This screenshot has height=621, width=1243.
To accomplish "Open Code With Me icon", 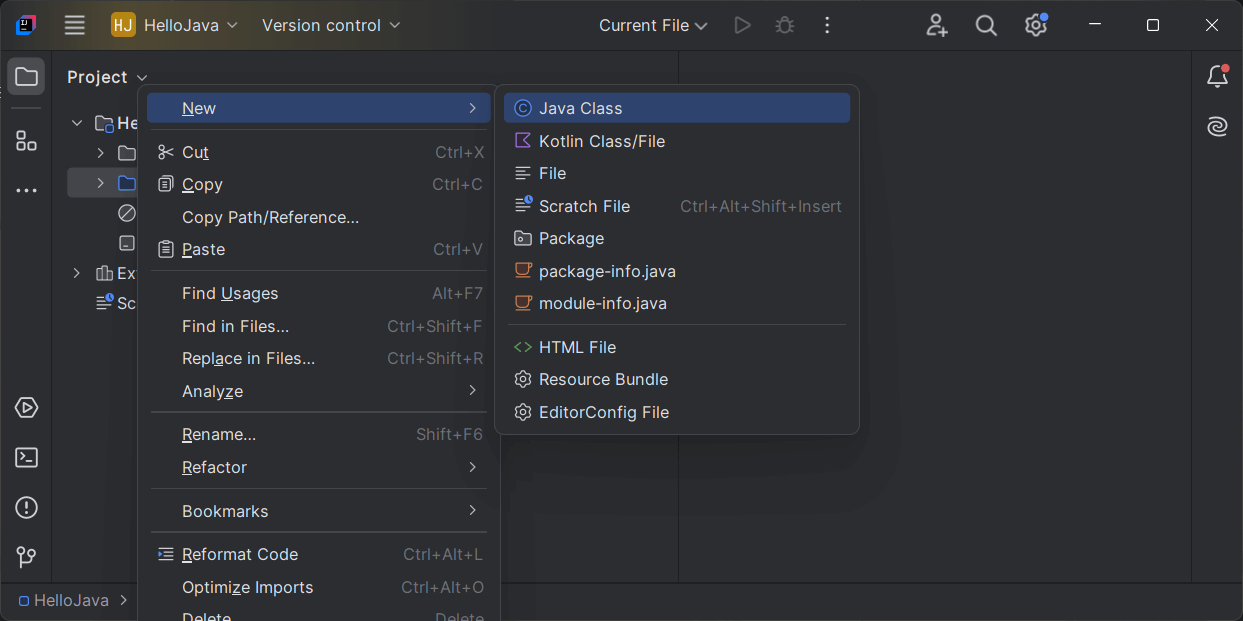I will (x=936, y=25).
